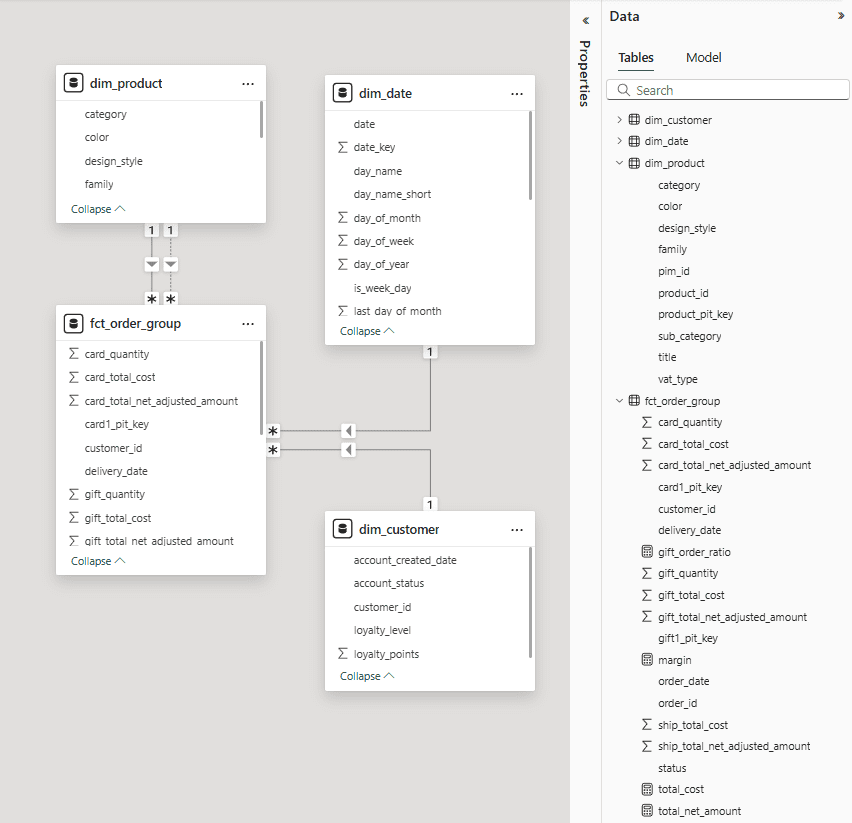
Task: Select gift_order_ratio field in the tree
Action: tap(693, 552)
